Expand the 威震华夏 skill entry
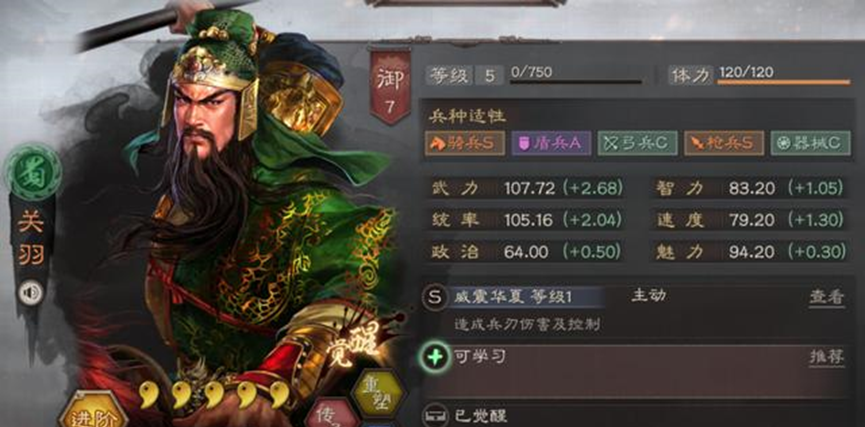This screenshot has height=427, width=865. [636, 309]
